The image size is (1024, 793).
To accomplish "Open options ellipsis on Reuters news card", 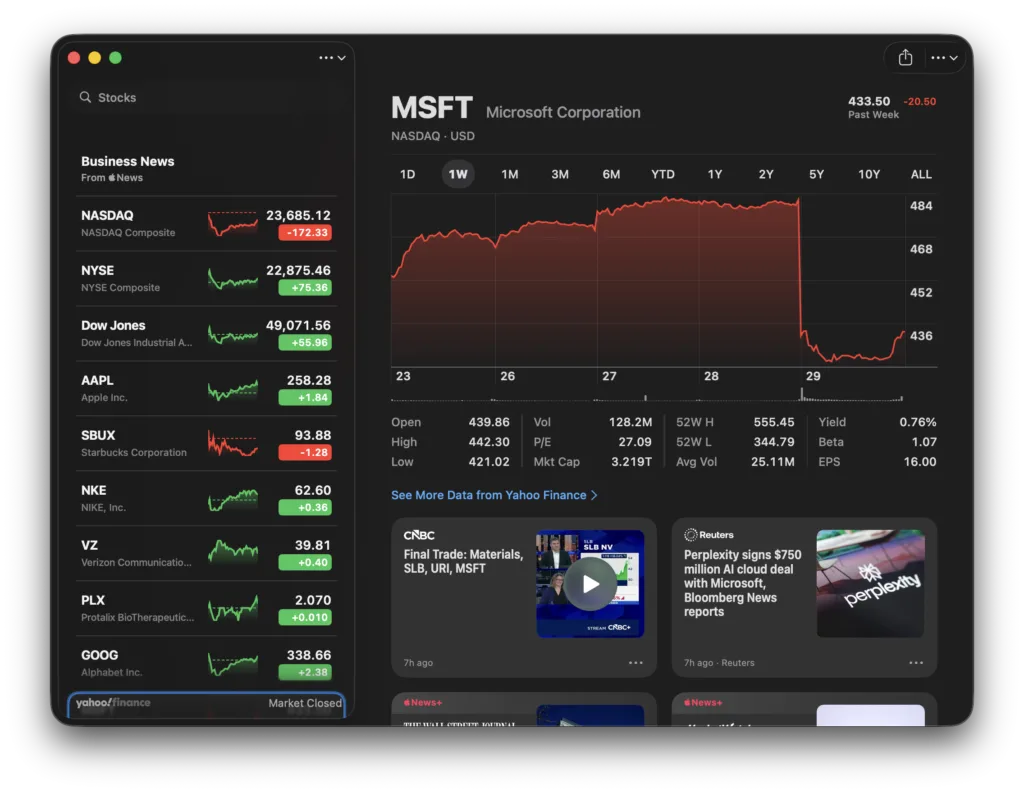I will [x=916, y=662].
